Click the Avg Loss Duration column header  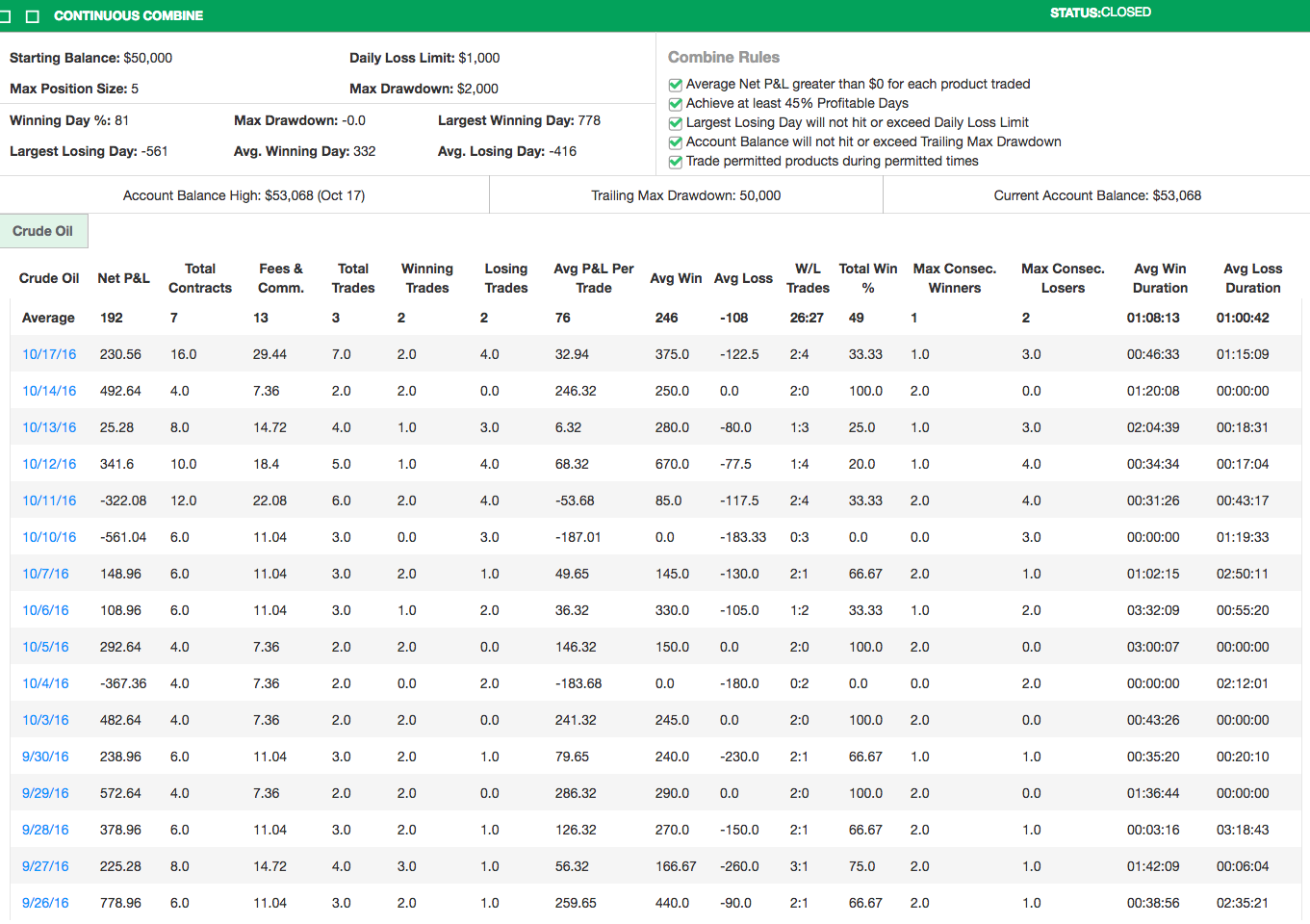tap(1252, 278)
